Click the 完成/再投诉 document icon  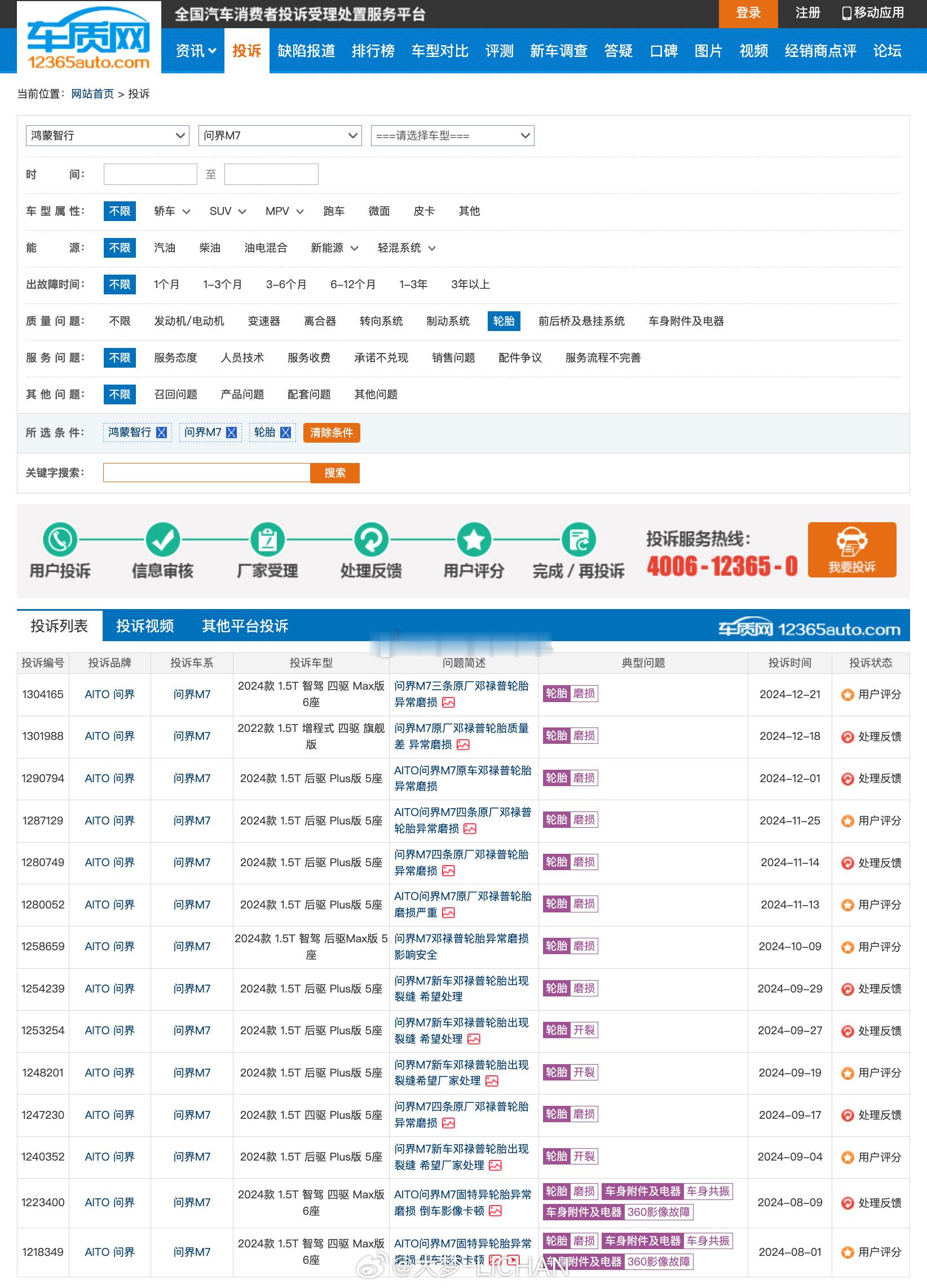pos(579,539)
